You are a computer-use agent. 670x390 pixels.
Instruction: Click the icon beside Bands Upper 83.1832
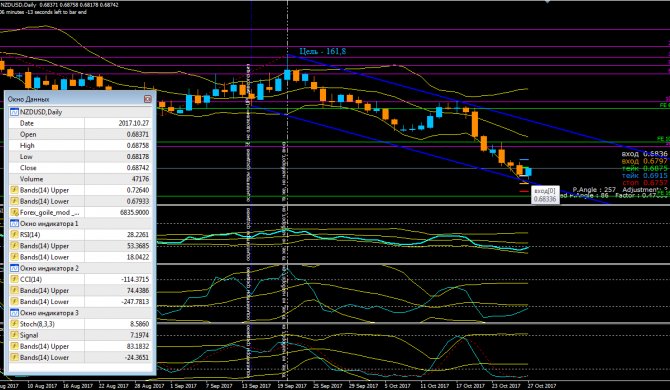pyautogui.click(x=14, y=346)
